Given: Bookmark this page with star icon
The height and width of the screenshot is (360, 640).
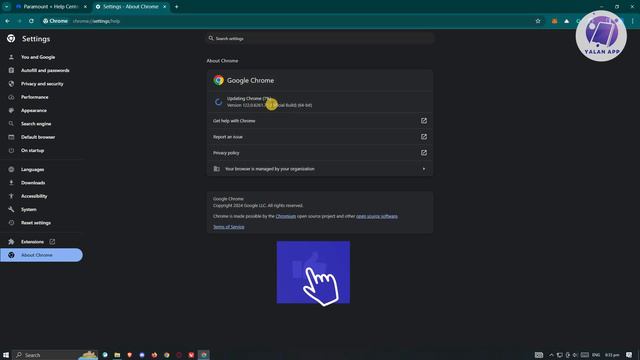Looking at the screenshot, I should click(538, 21).
